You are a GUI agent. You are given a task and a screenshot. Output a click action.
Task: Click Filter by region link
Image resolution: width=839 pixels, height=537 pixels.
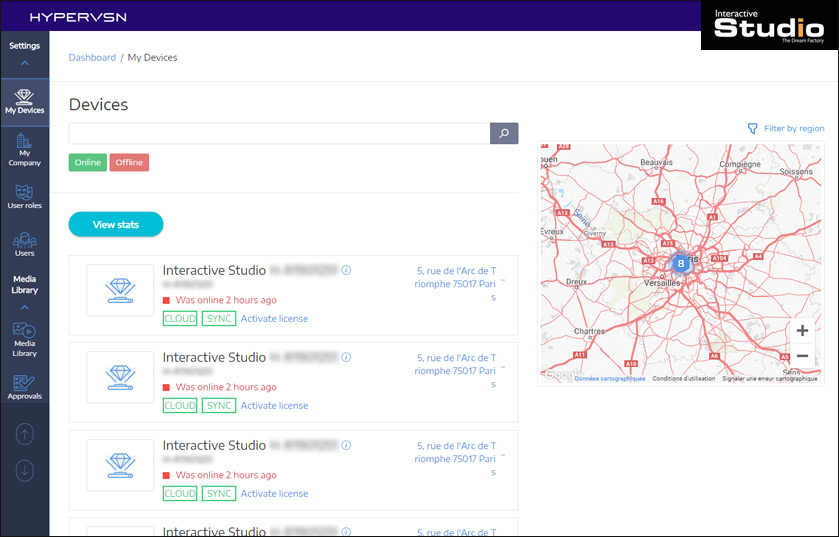point(794,128)
